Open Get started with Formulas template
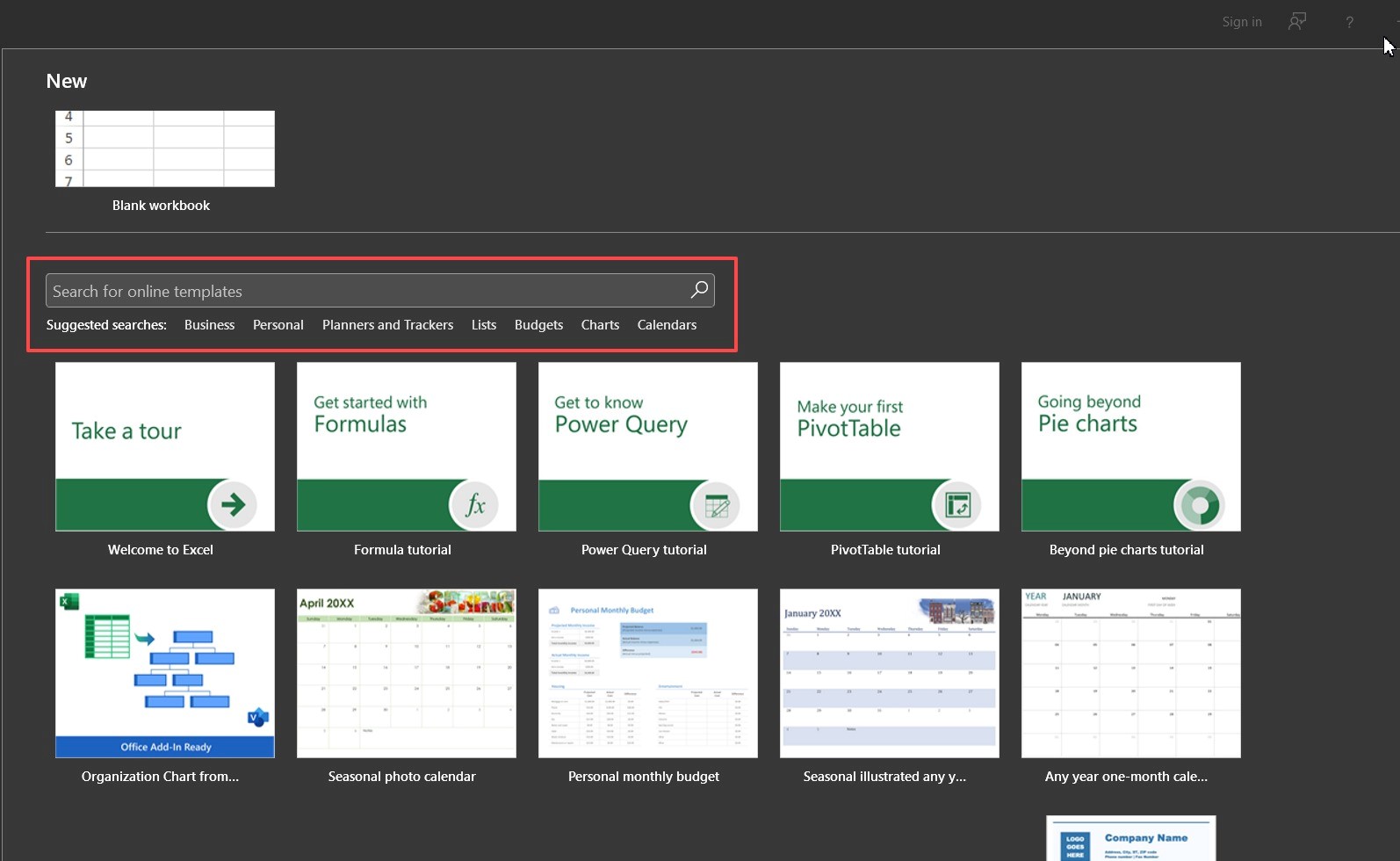 tap(407, 446)
